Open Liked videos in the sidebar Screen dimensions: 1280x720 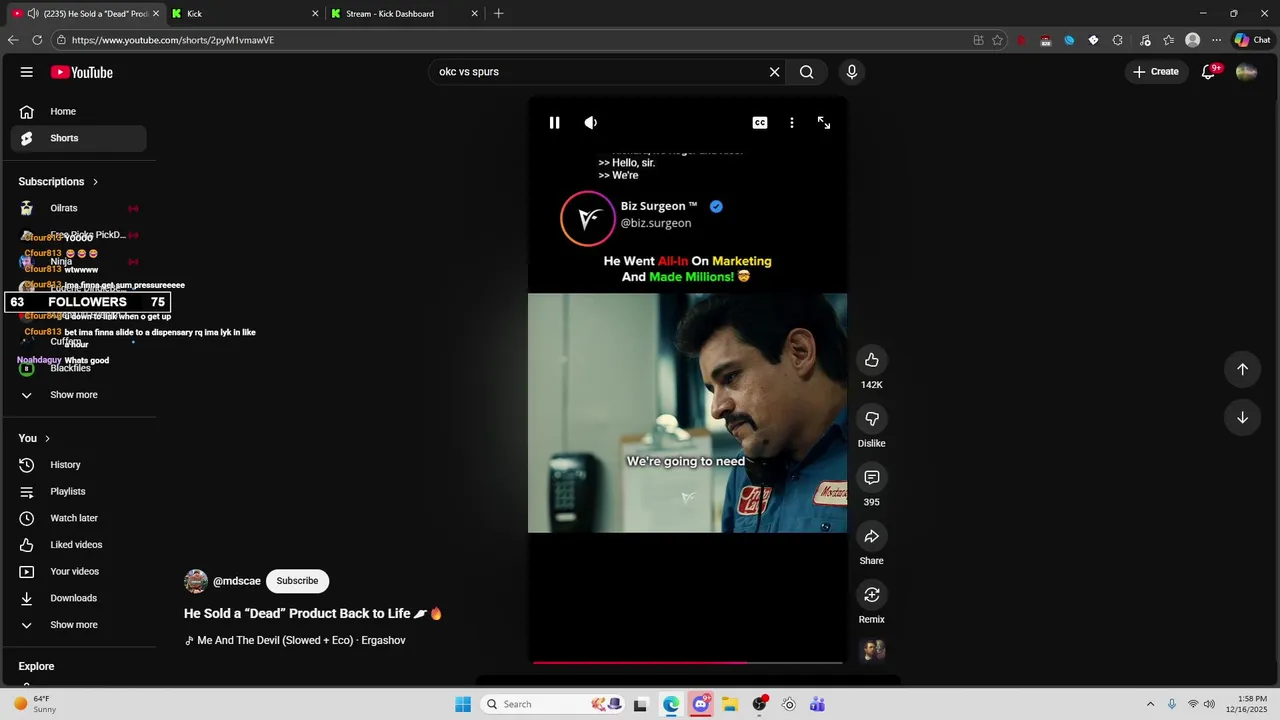click(78, 545)
